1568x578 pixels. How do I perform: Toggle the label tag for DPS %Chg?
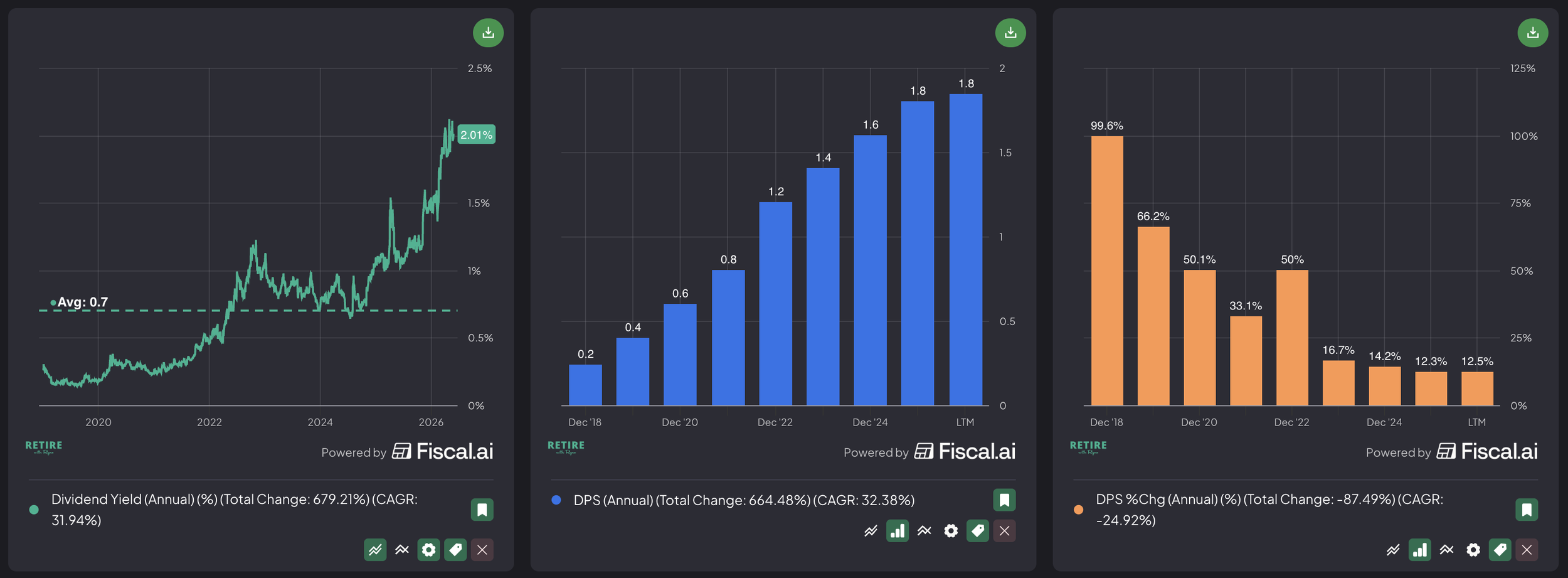tap(1500, 550)
